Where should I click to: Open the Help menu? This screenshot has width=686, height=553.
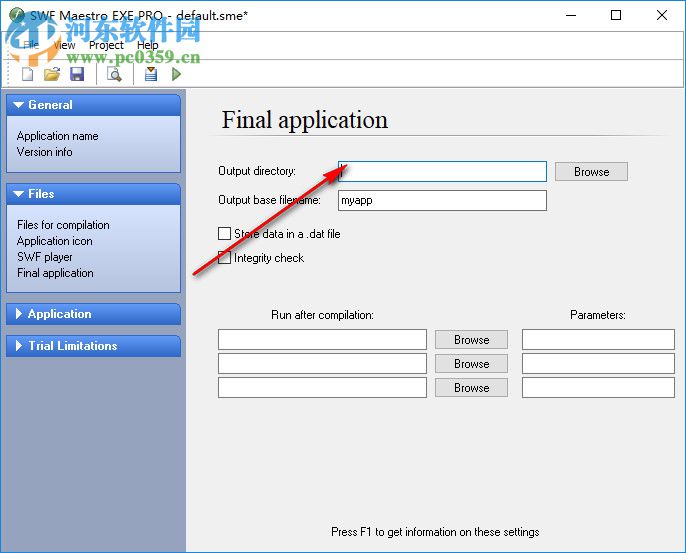click(147, 45)
